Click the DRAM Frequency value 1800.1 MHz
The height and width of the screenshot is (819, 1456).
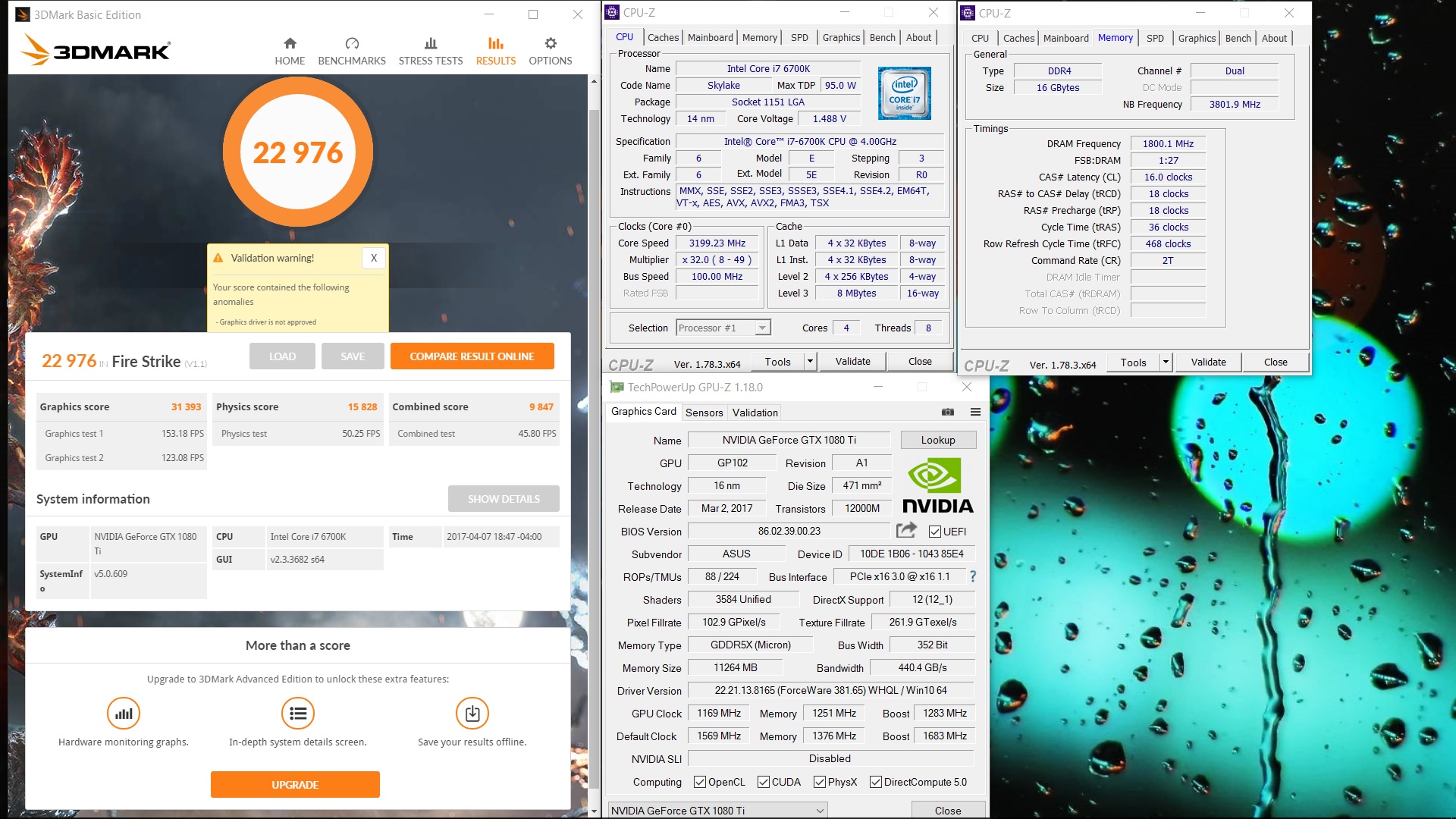(1168, 143)
